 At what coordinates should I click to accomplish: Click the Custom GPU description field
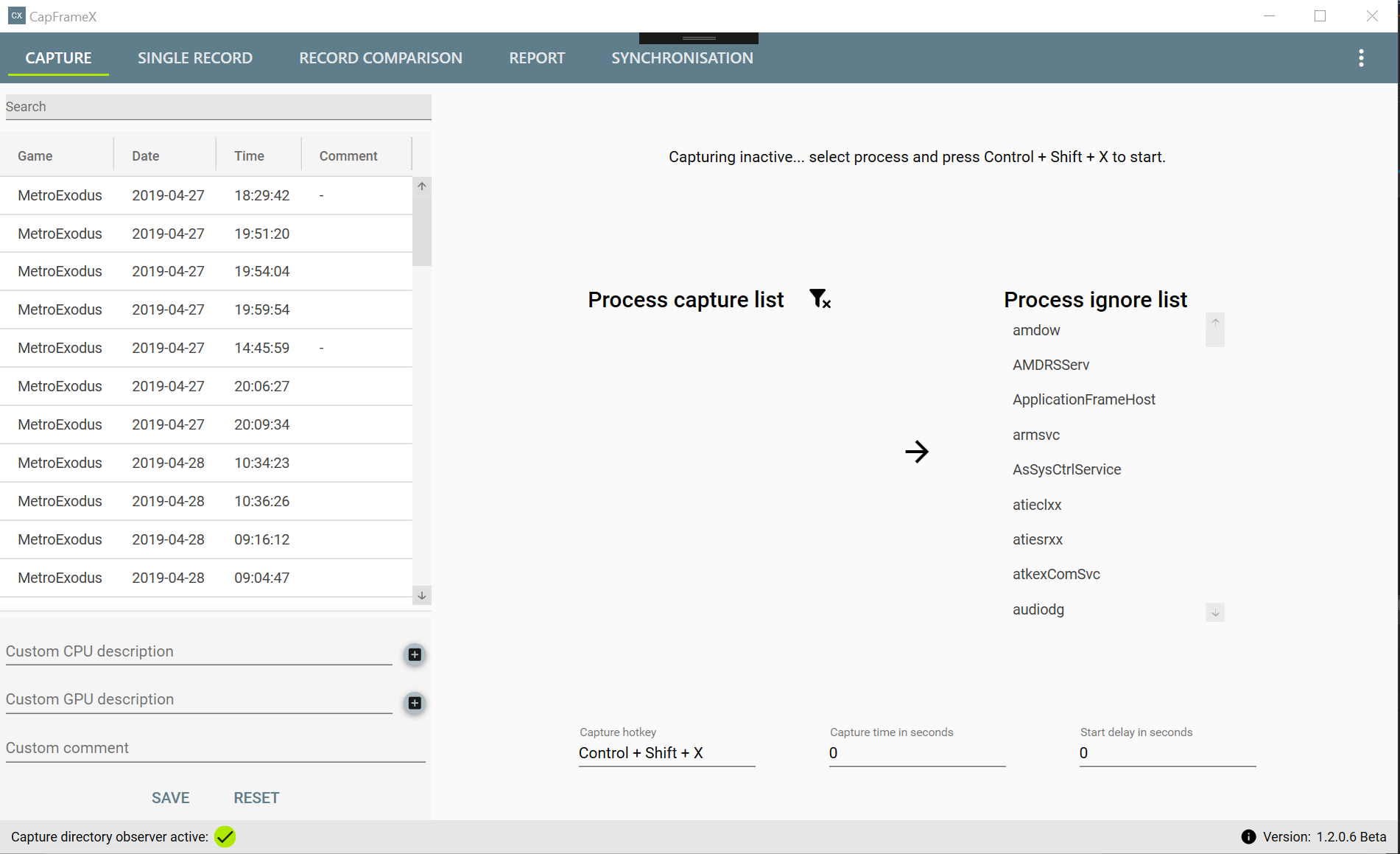199,700
